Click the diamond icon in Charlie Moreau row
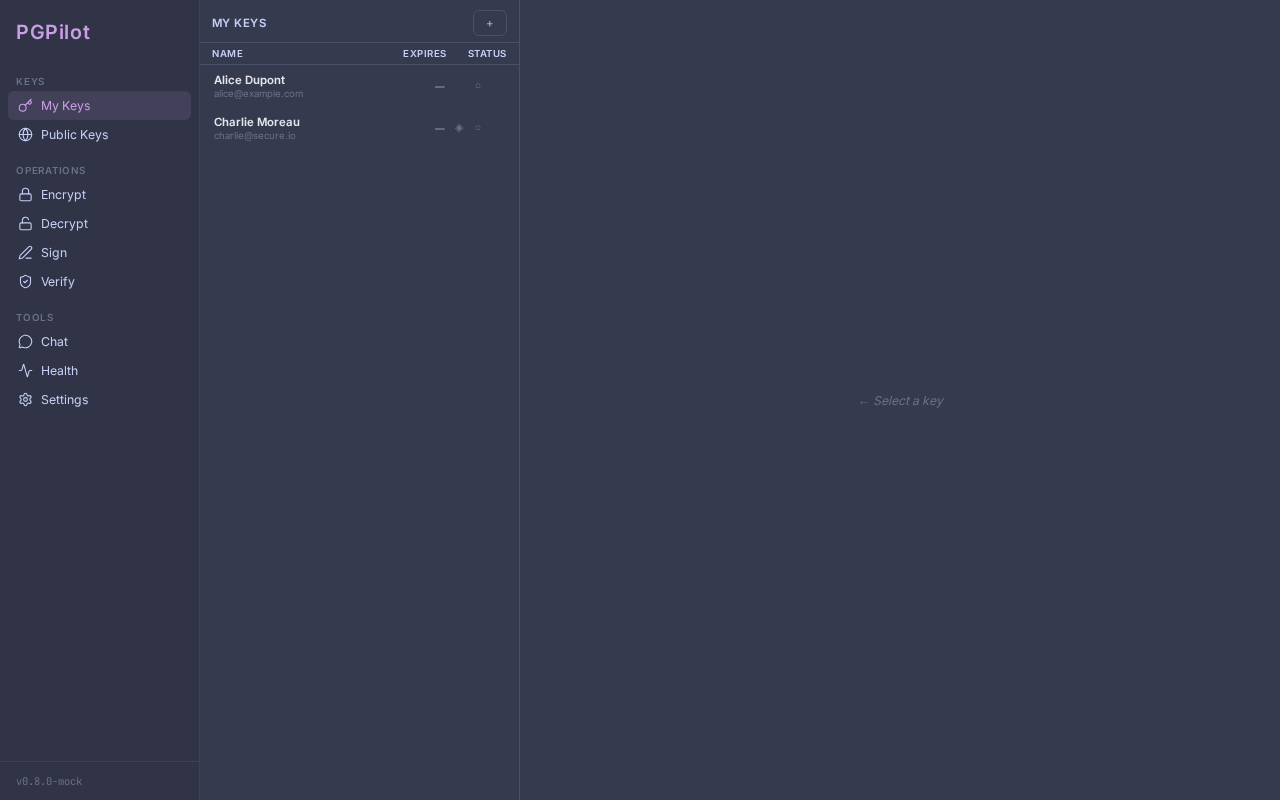1280x800 pixels. (459, 128)
